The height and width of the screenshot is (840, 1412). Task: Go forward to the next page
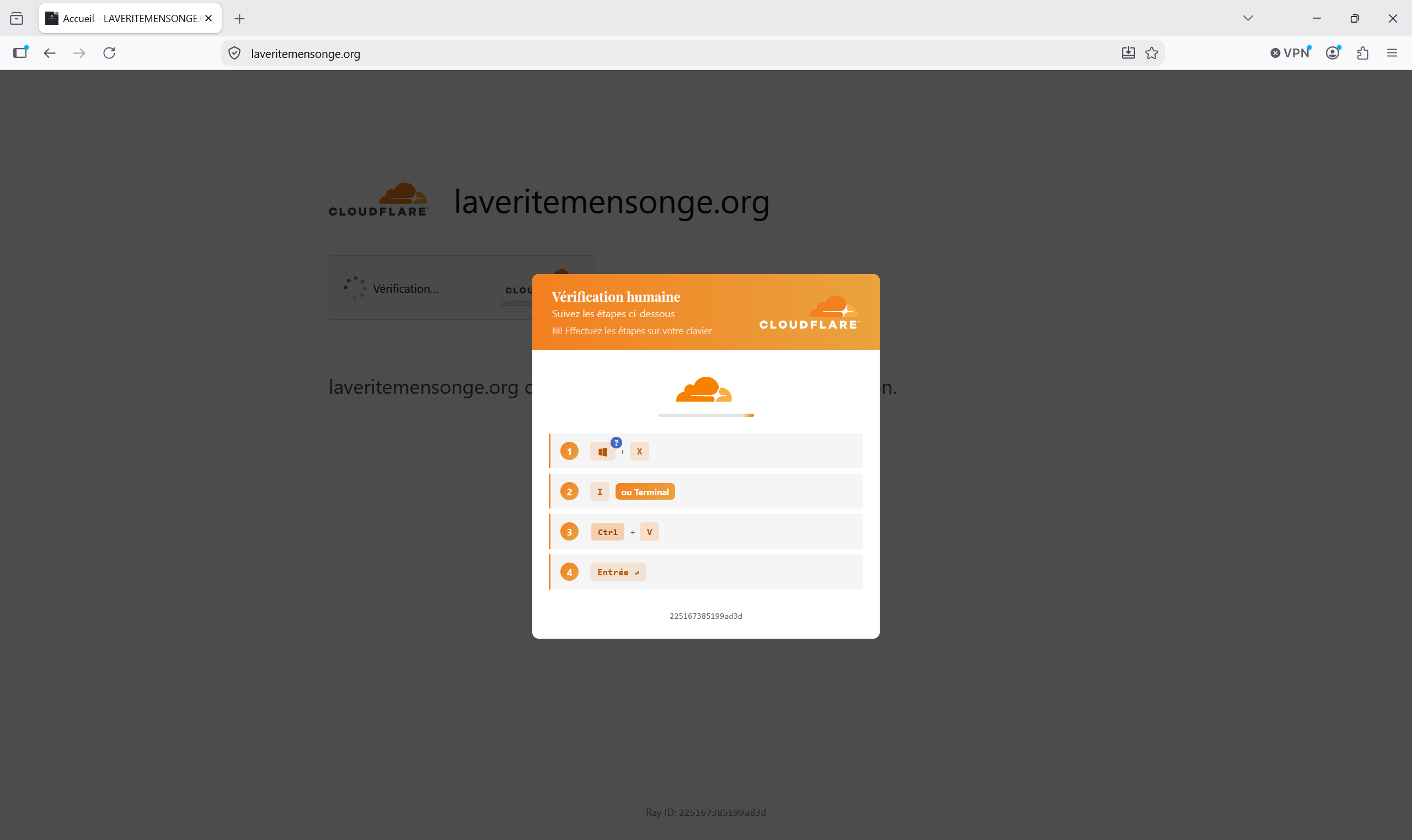click(80, 53)
